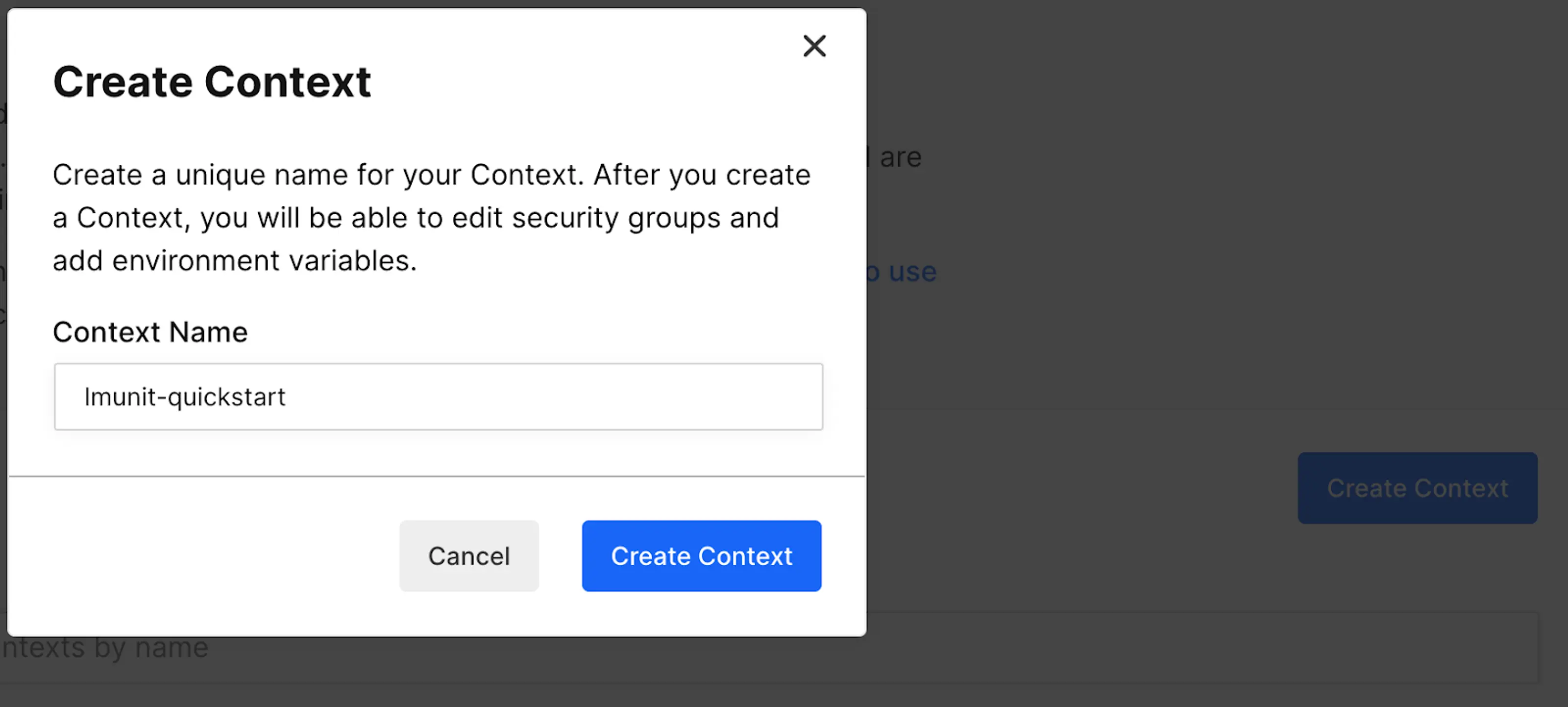Click the Cancel button
Screen dimensions: 1568x707
coord(469,555)
